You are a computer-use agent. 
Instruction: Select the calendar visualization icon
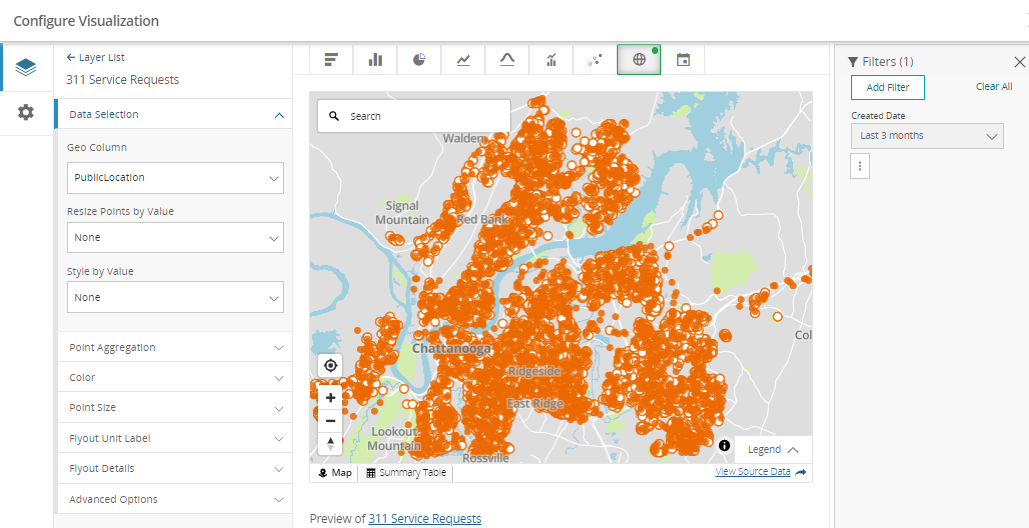[683, 60]
